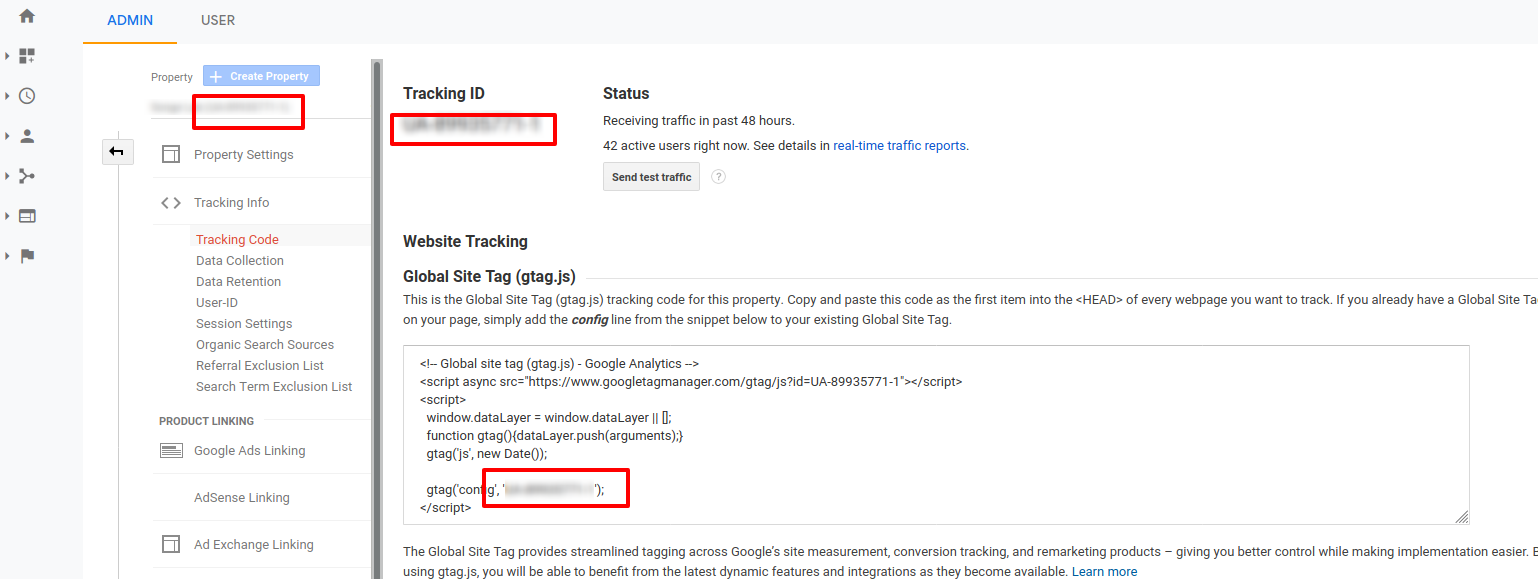Open AdSense Linking

click(x=242, y=498)
